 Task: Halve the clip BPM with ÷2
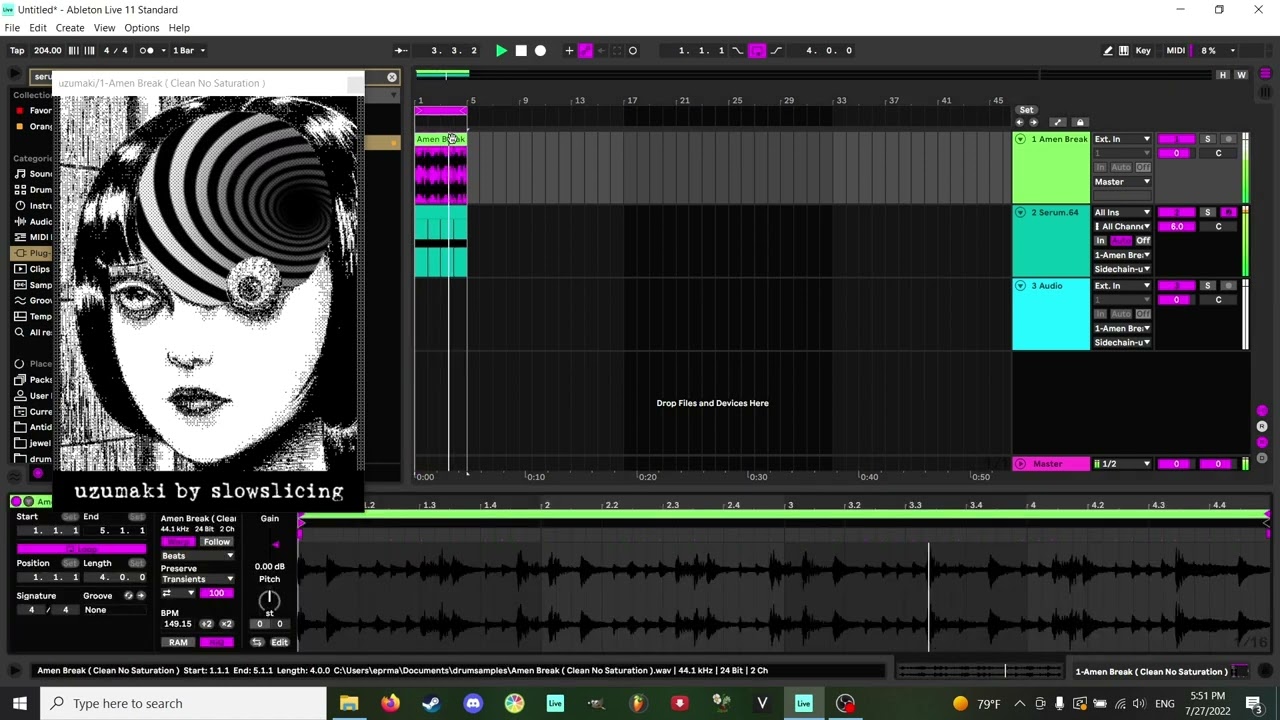[x=206, y=624]
